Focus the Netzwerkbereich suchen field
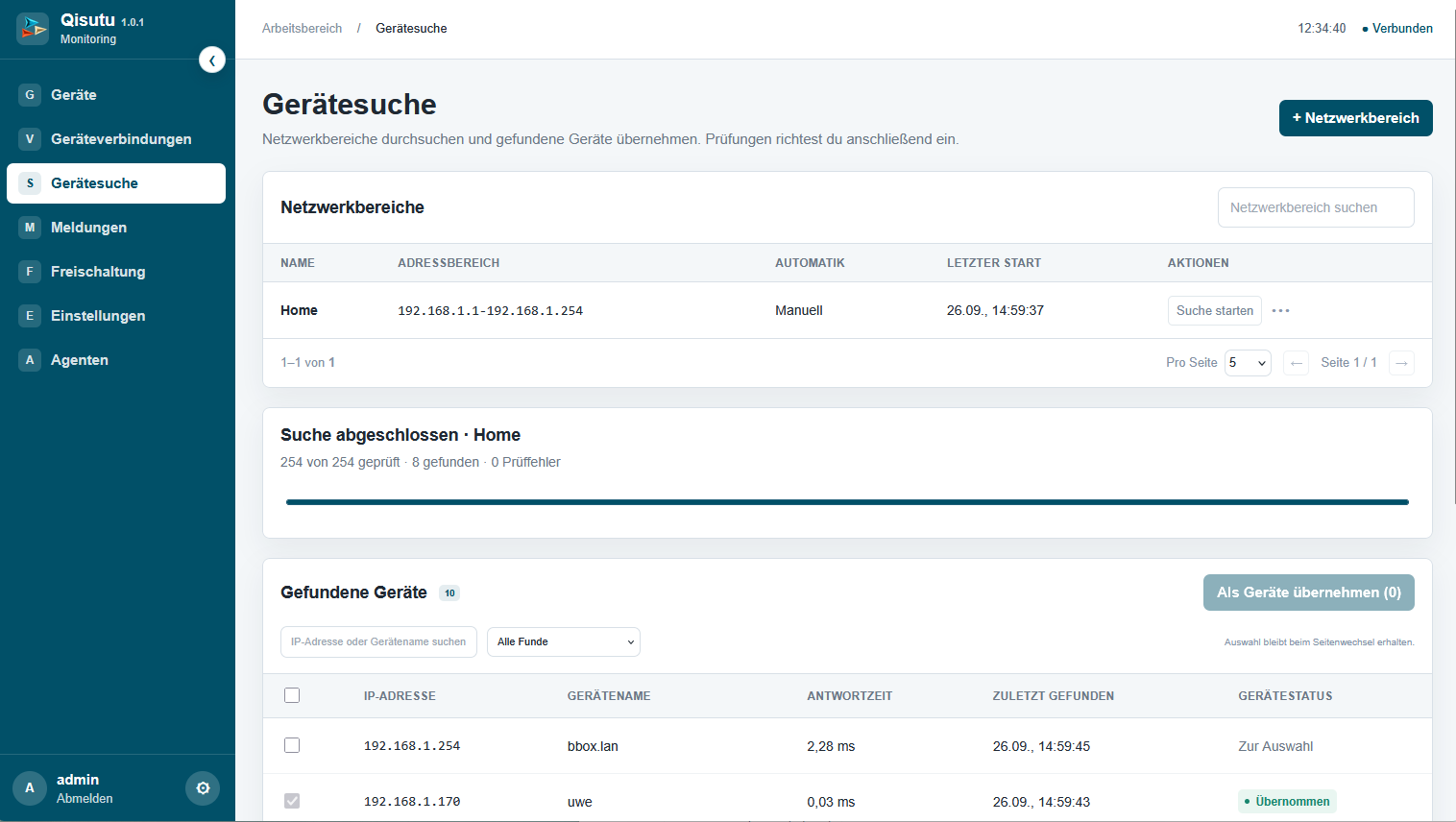The height and width of the screenshot is (822, 1456). click(1316, 207)
